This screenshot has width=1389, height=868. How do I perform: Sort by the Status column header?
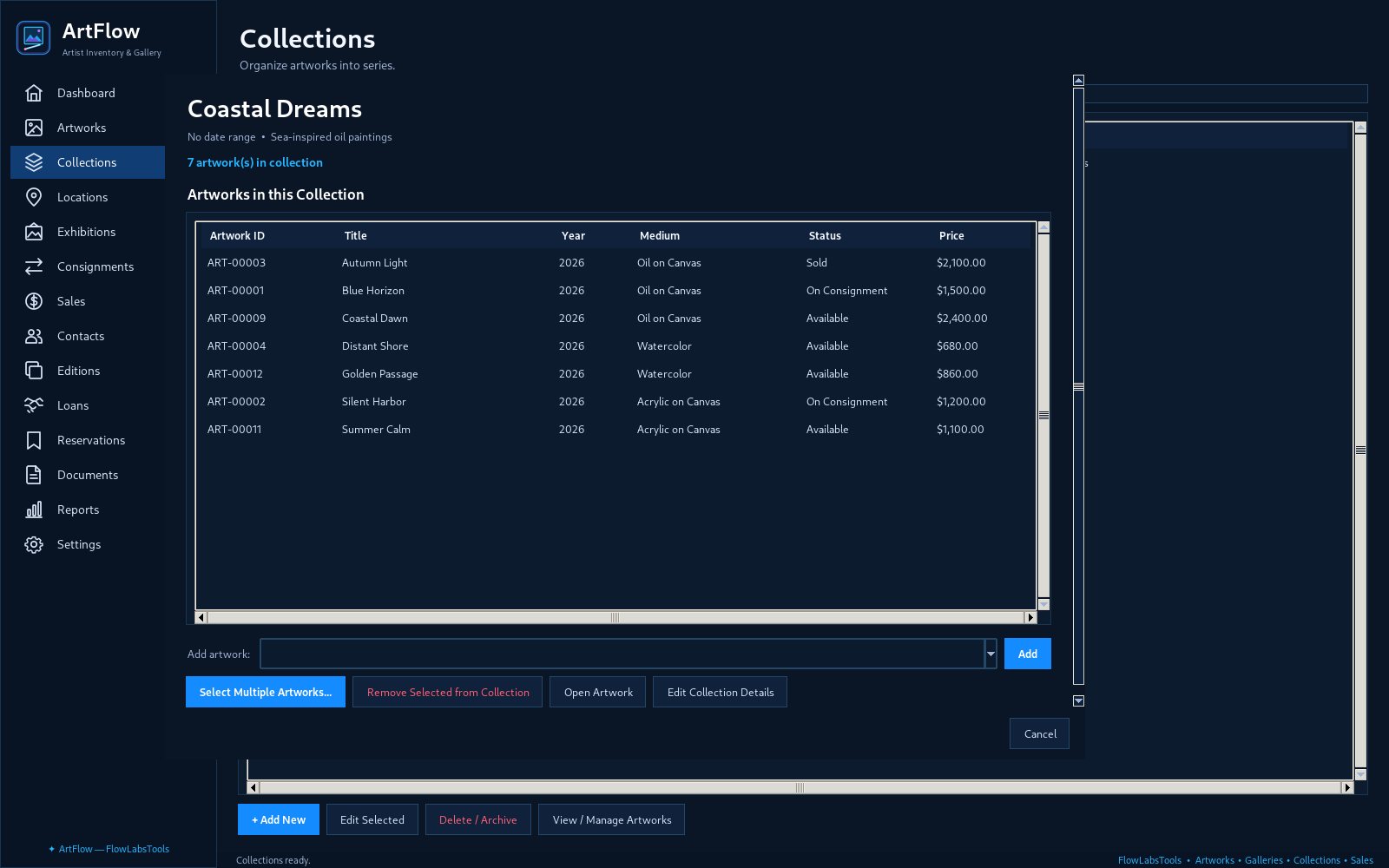(866, 235)
